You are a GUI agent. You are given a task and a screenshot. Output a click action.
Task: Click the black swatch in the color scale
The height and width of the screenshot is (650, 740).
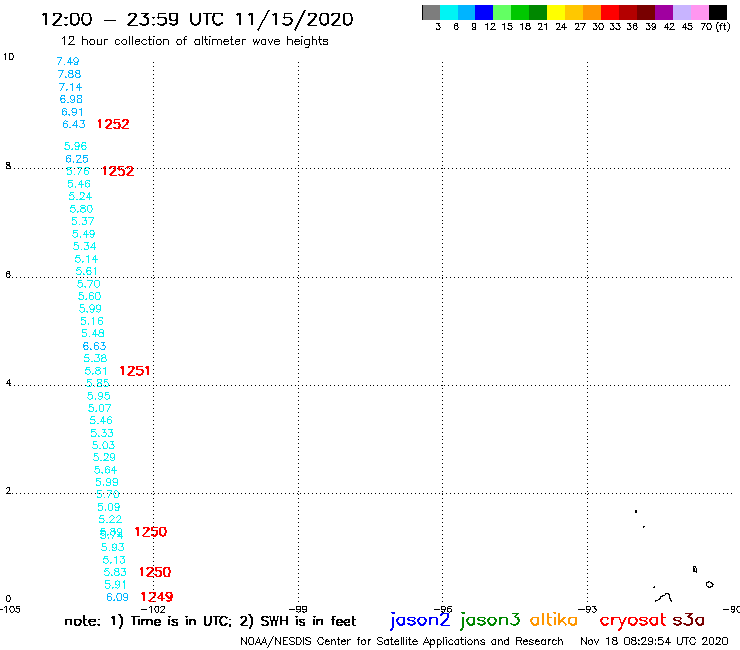[x=718, y=12]
